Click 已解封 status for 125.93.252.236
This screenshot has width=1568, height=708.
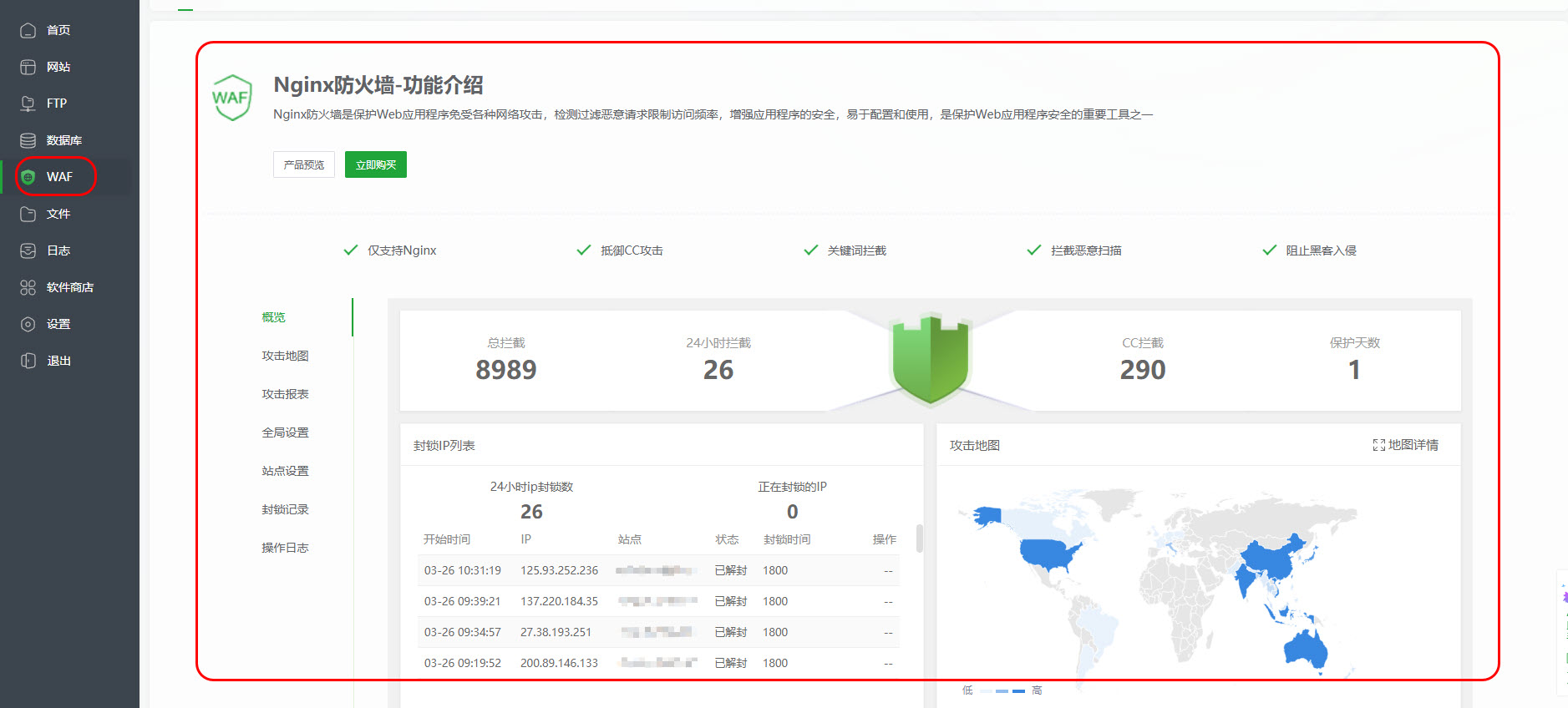tap(731, 570)
